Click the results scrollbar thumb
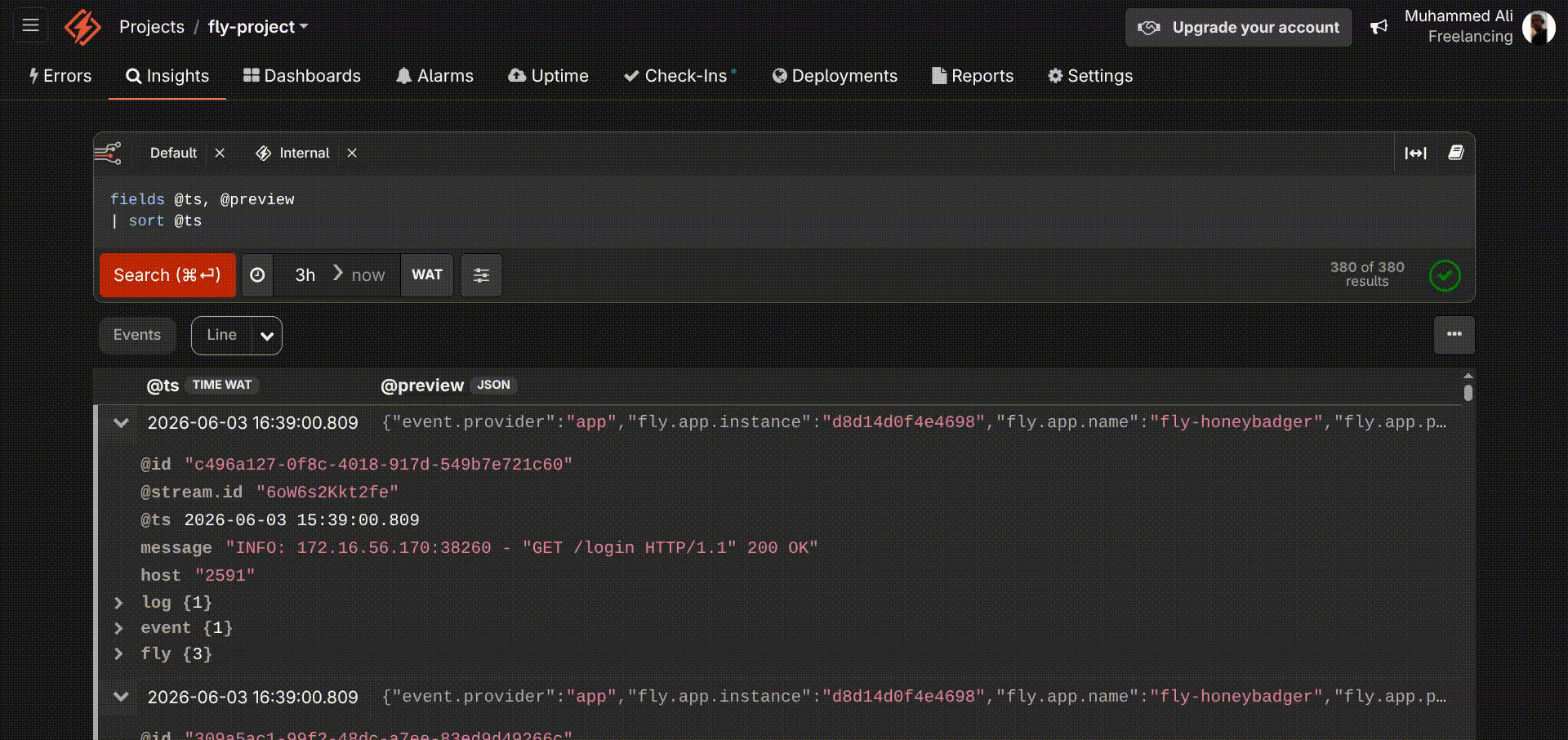This screenshot has width=1568, height=740. point(1468,393)
